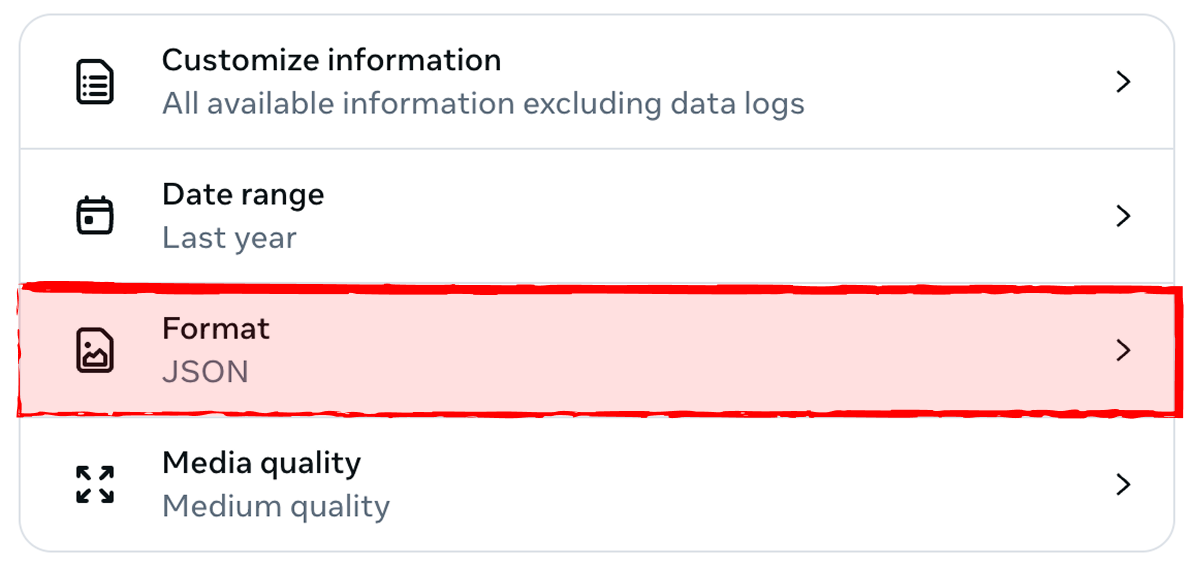Click the Media quality expand-arrows icon
This screenshot has height=566, width=1198.
tap(95, 484)
